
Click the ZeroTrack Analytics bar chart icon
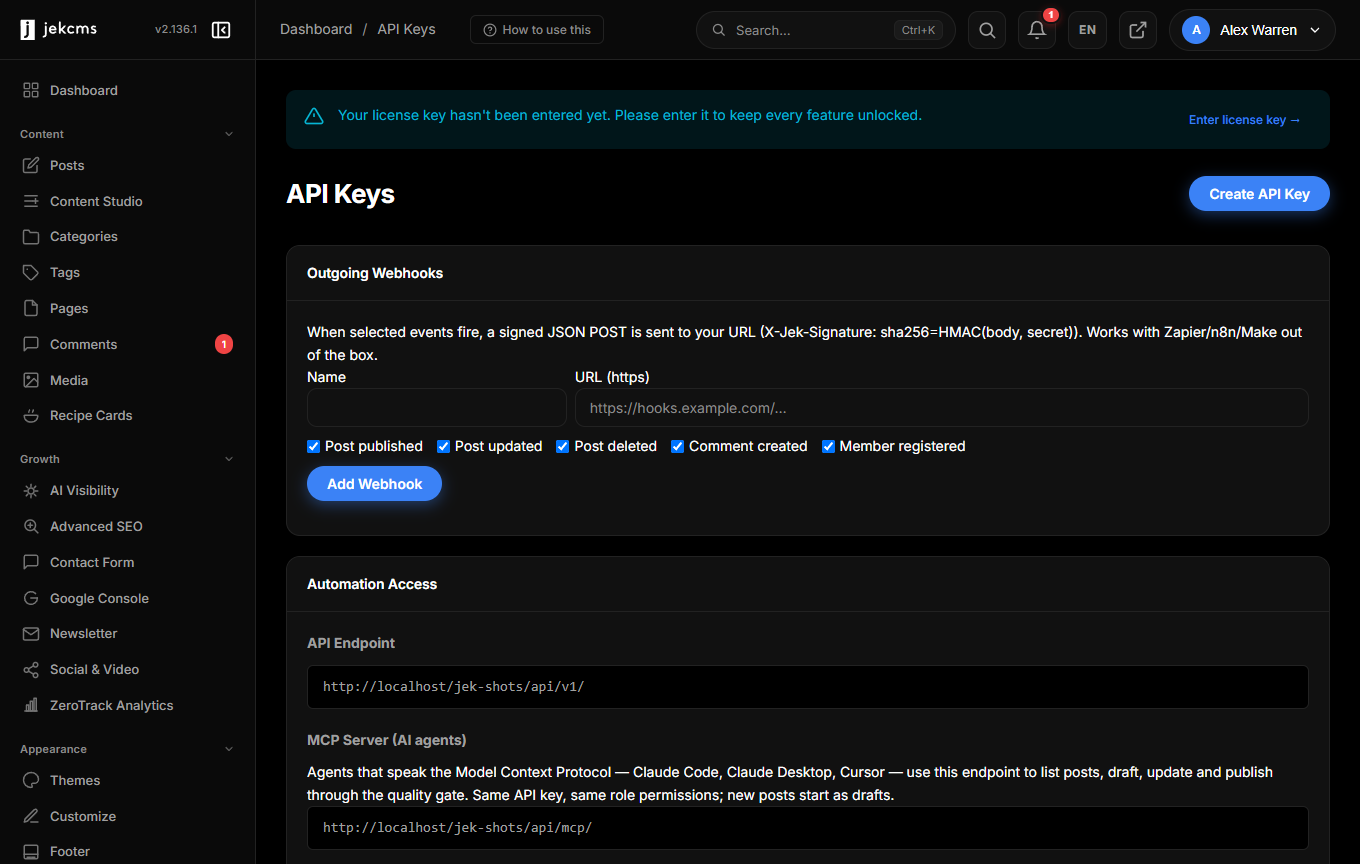[x=31, y=705]
